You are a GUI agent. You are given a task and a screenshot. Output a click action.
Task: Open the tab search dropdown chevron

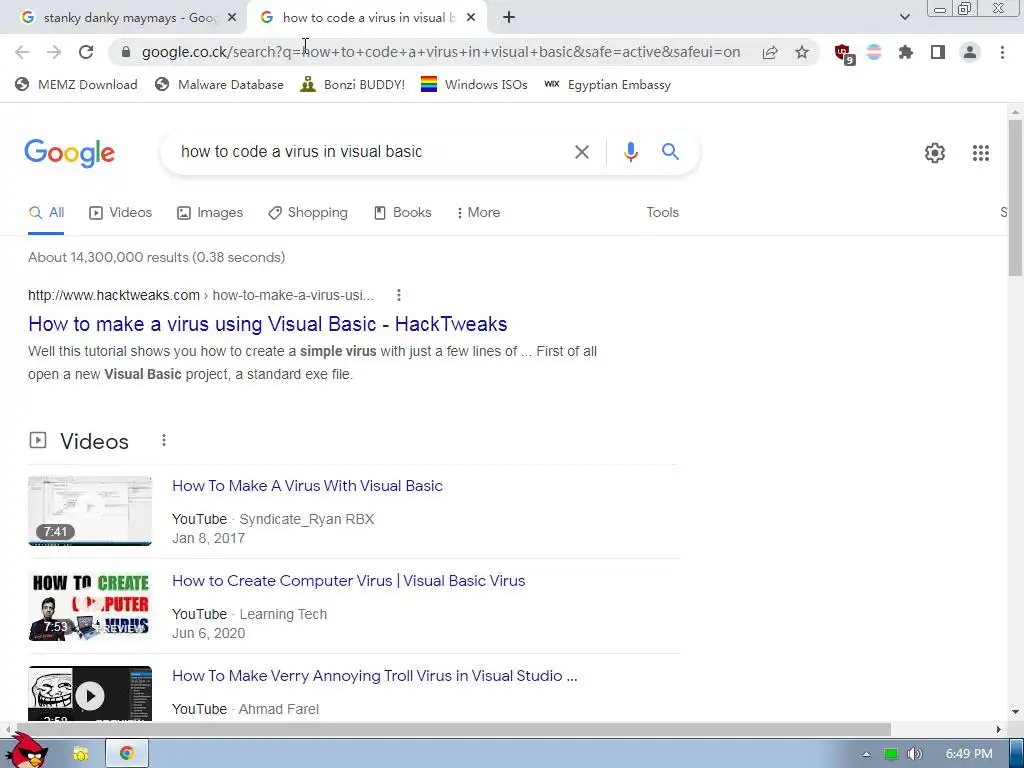(904, 17)
